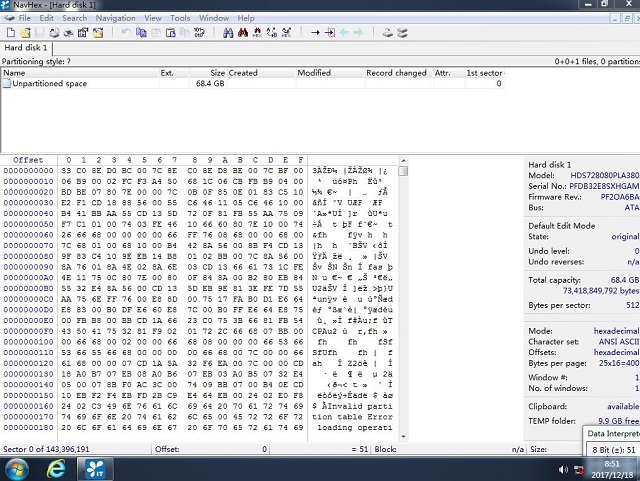Select the Hard disk 1 tab
Viewport: 640px width, 481px height.
(26, 48)
